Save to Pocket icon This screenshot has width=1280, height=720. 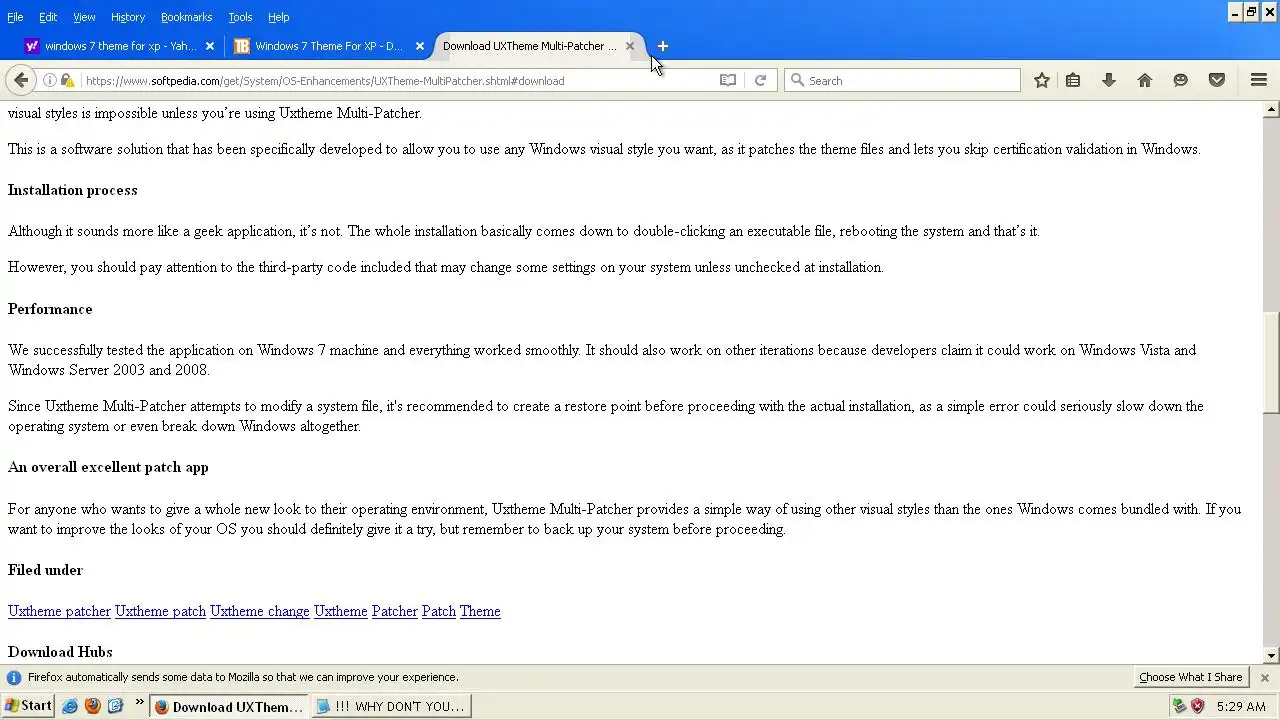pyautogui.click(x=1217, y=80)
